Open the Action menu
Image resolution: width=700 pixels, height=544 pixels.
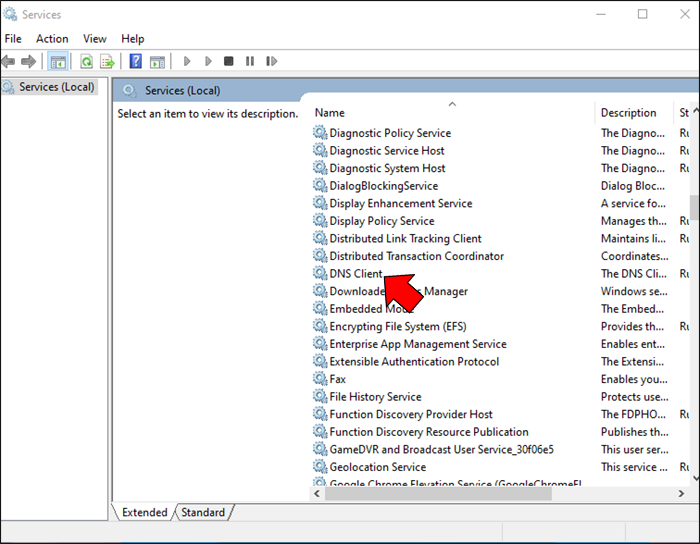[52, 39]
